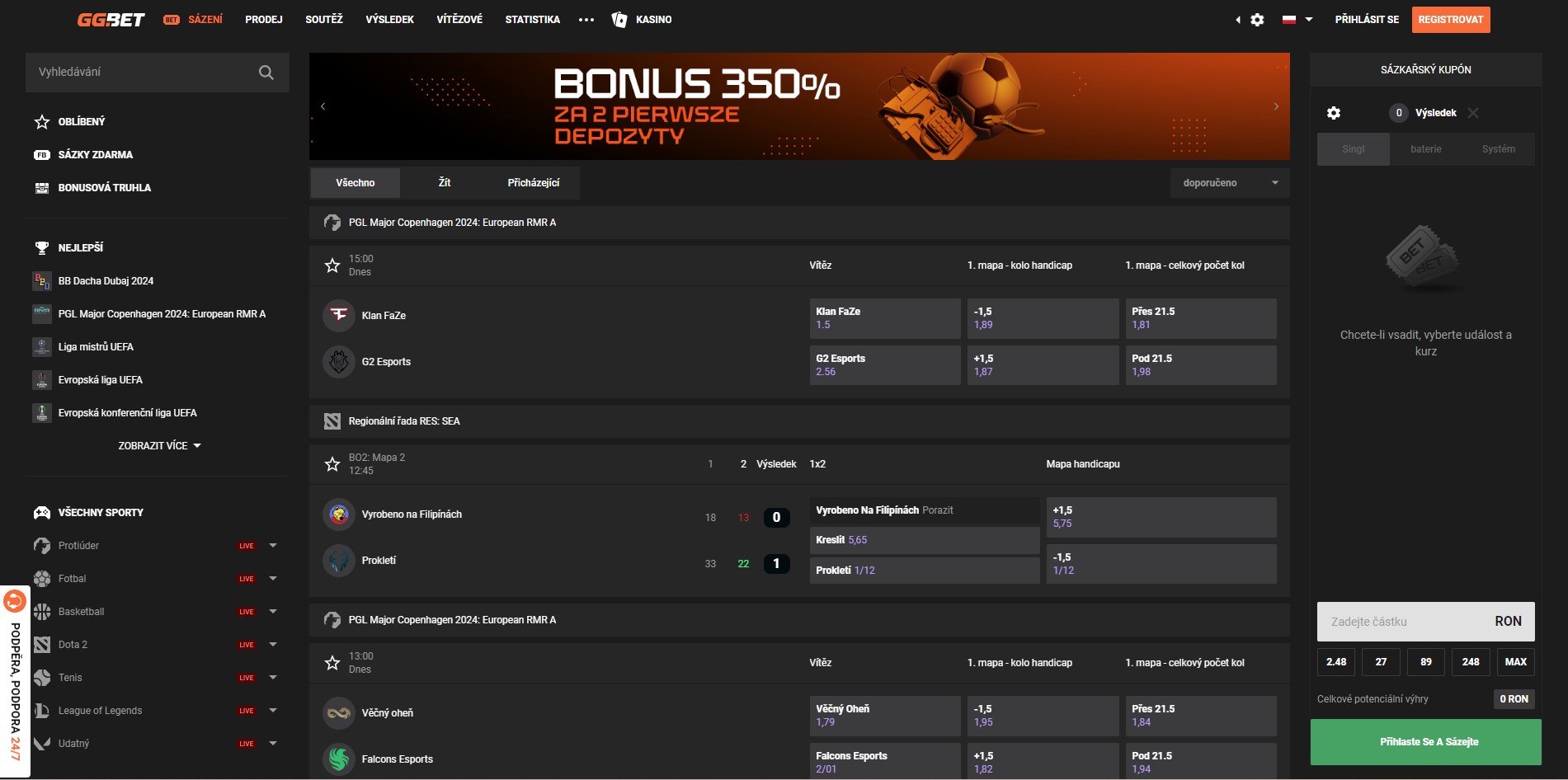Expand Zobrazit více in sidebar

point(159,446)
